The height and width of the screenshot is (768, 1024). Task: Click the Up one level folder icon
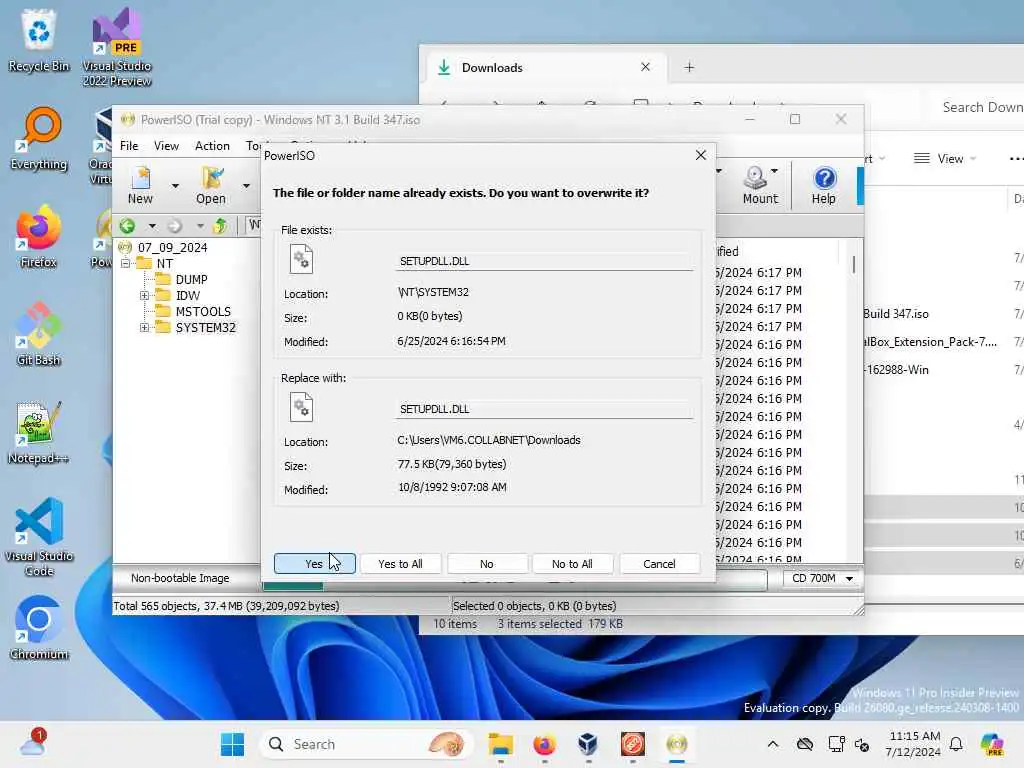coord(221,226)
